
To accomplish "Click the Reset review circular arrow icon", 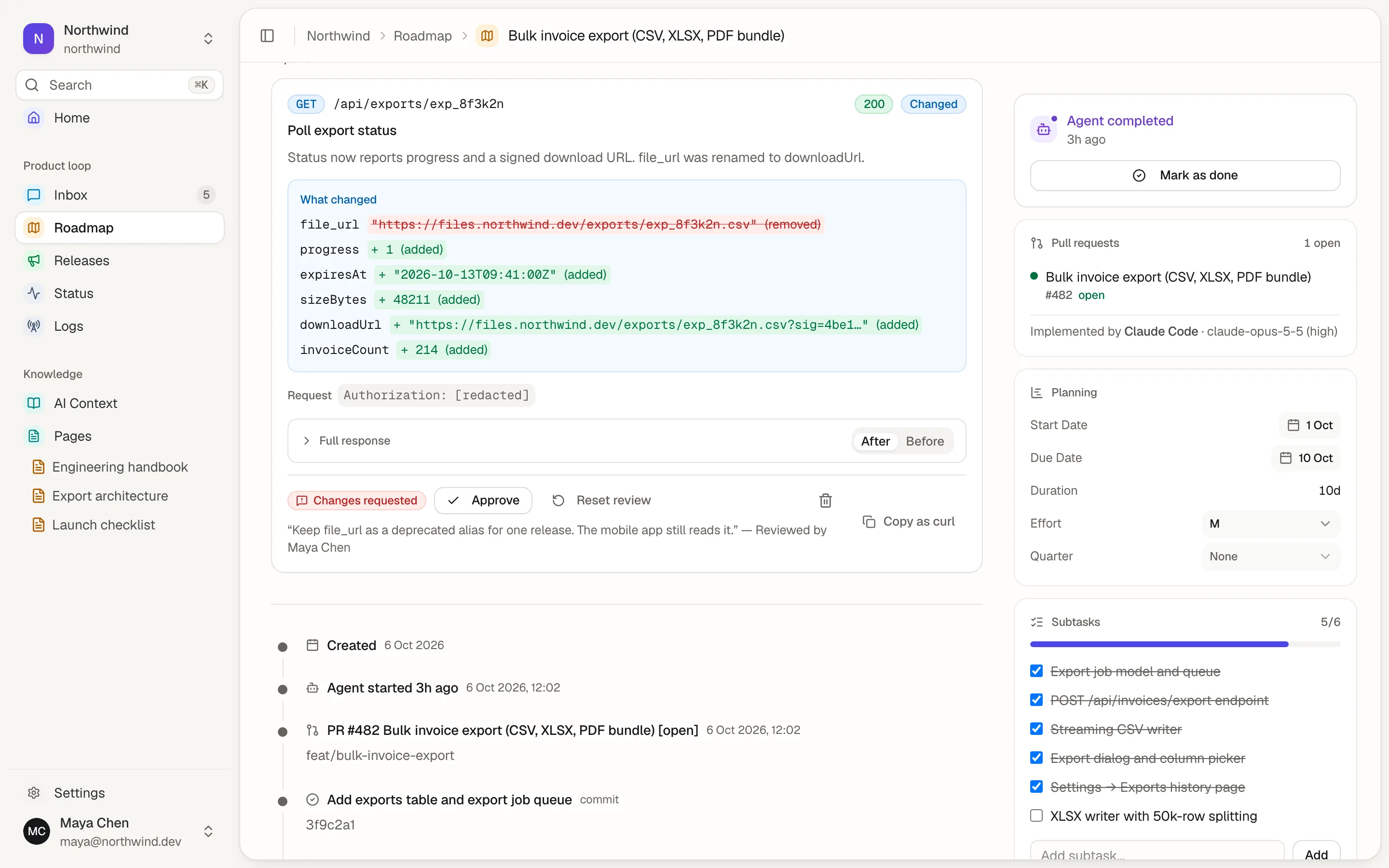I will tap(558, 501).
